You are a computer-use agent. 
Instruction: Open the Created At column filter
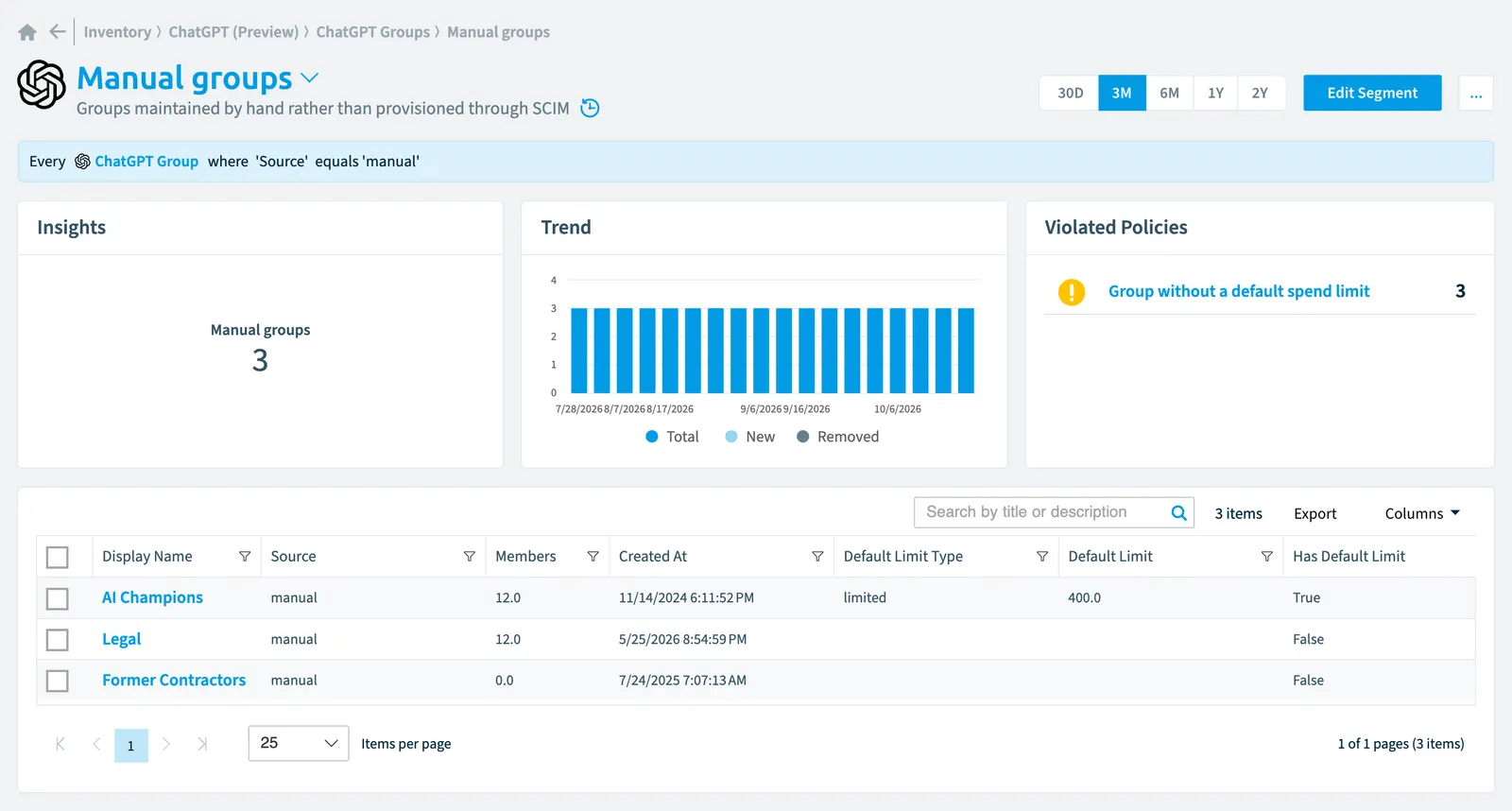coord(817,557)
